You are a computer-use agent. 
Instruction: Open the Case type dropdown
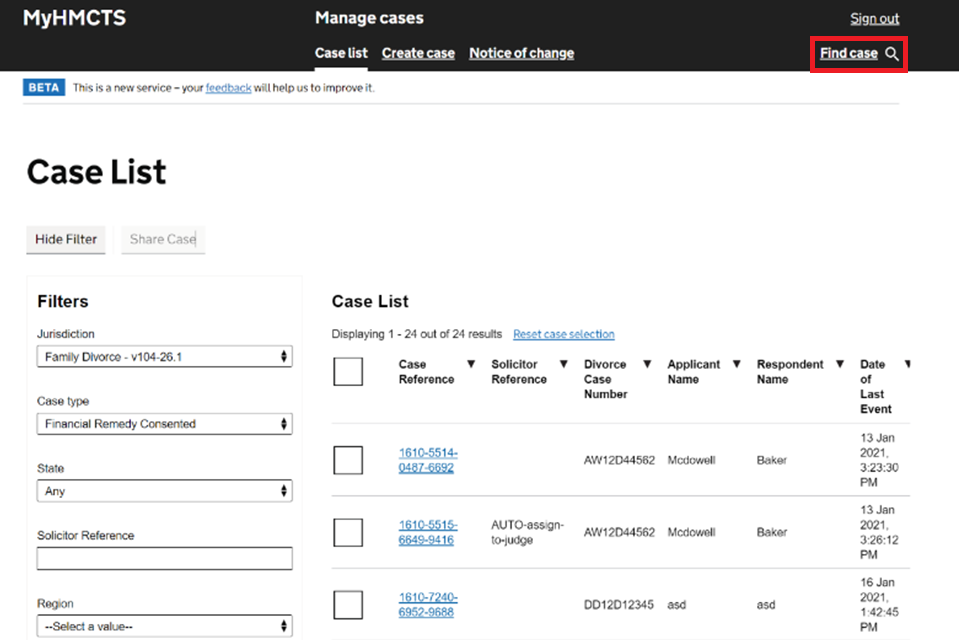point(164,424)
